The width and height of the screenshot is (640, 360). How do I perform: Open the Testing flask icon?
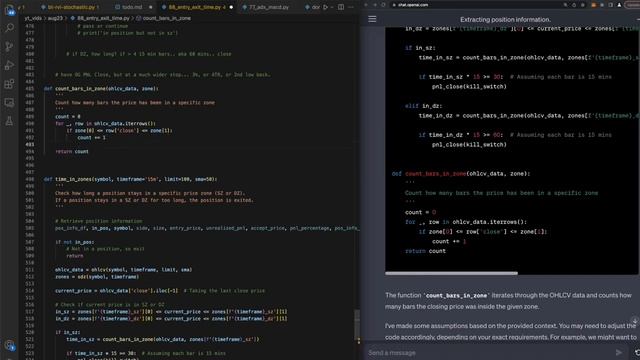click(9, 121)
